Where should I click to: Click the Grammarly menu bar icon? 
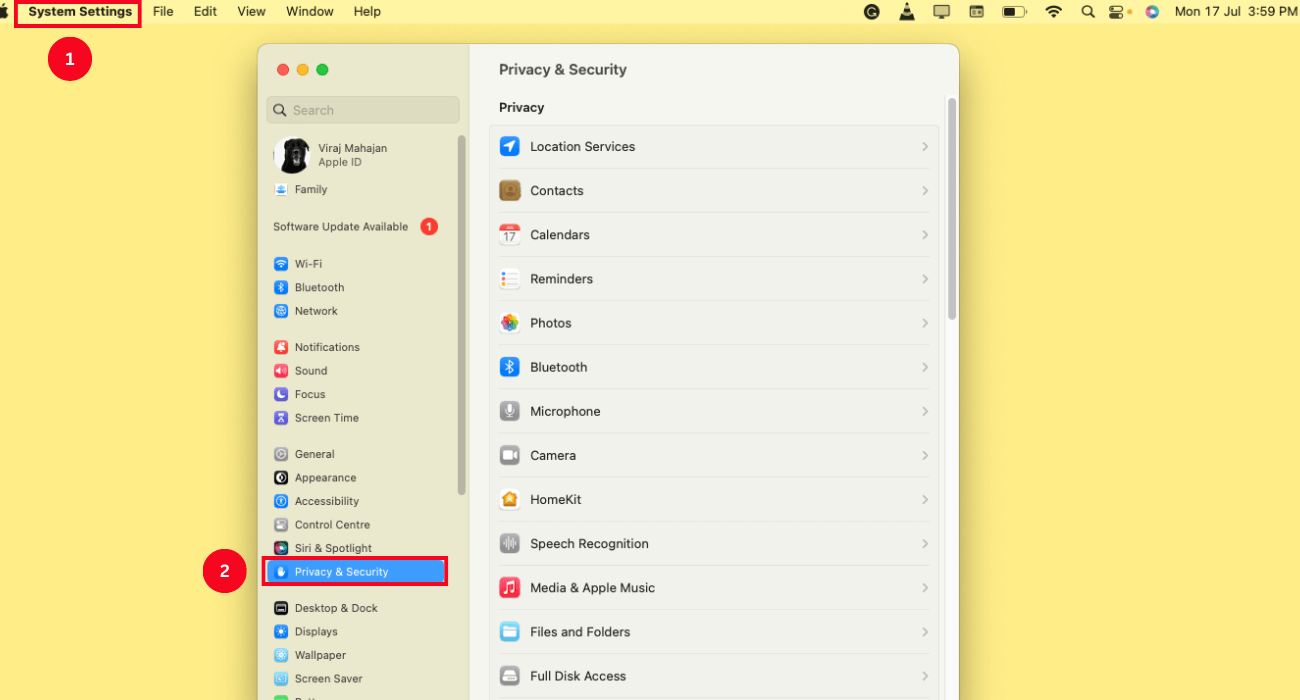click(x=872, y=12)
